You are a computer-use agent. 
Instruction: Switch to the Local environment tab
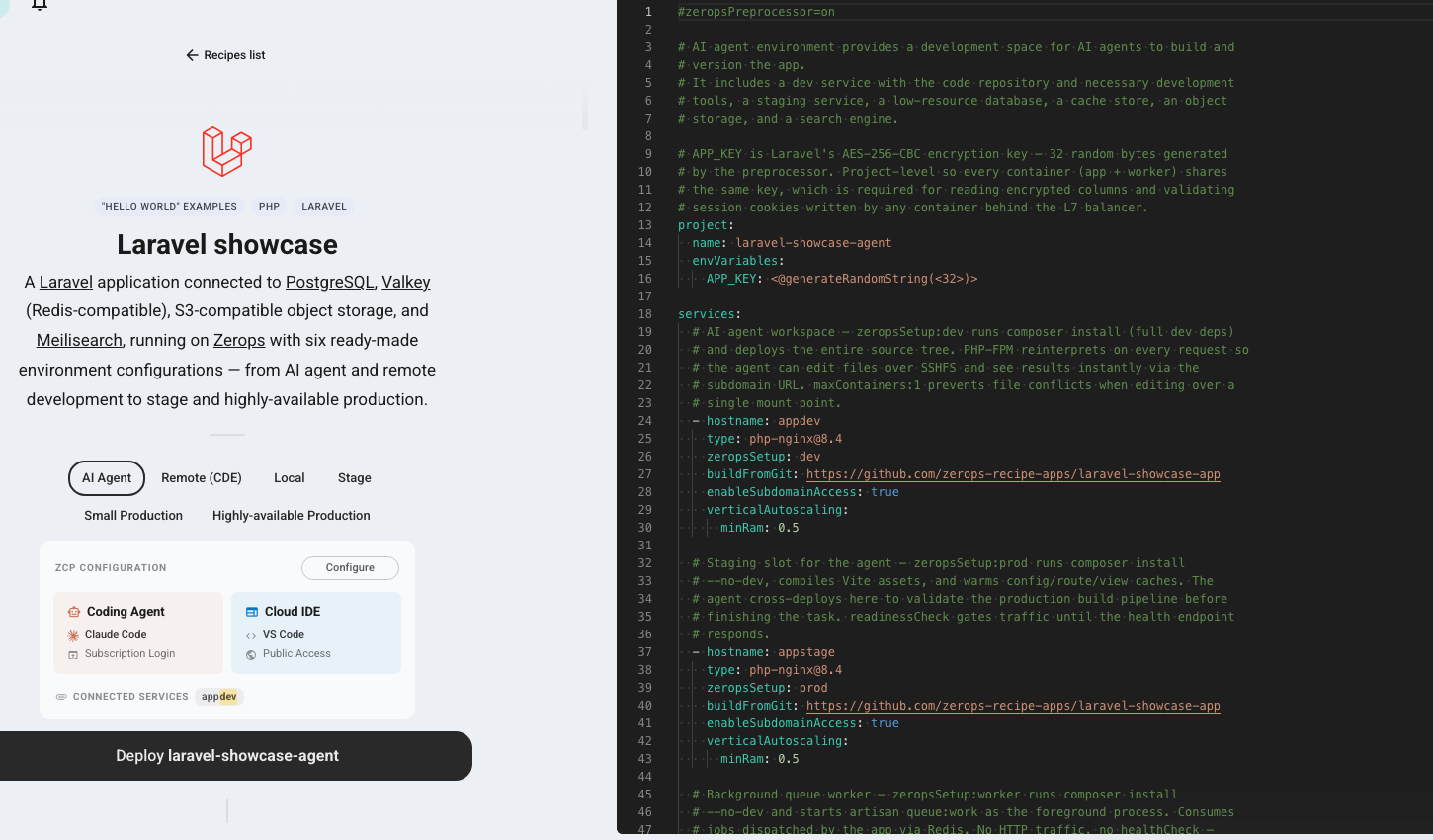pyautogui.click(x=289, y=478)
